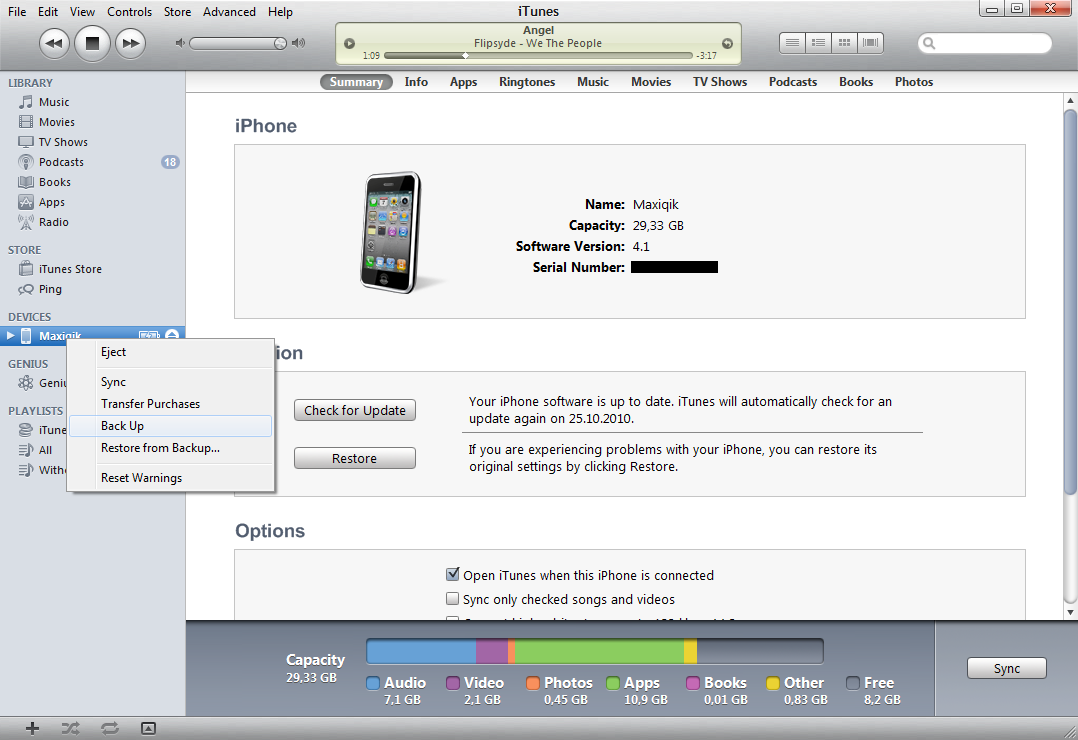Screen dimensions: 1078x740
Task: Switch to the Ringtones tab
Action: pyautogui.click(x=527, y=82)
